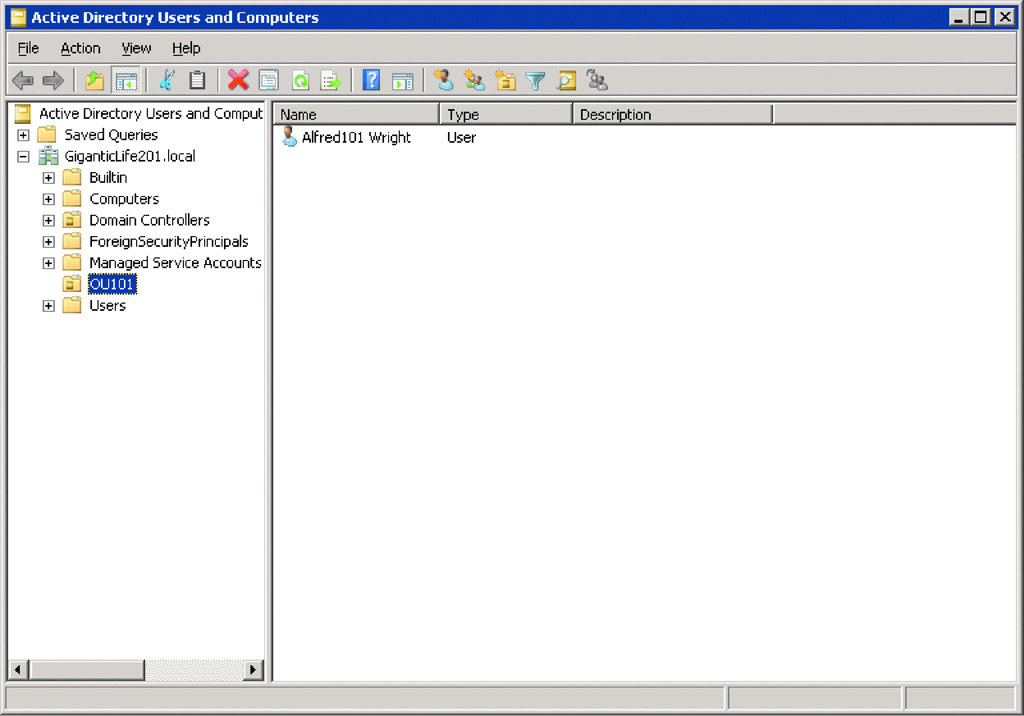Collapse the GiganticLife201.local domain node

click(23, 157)
